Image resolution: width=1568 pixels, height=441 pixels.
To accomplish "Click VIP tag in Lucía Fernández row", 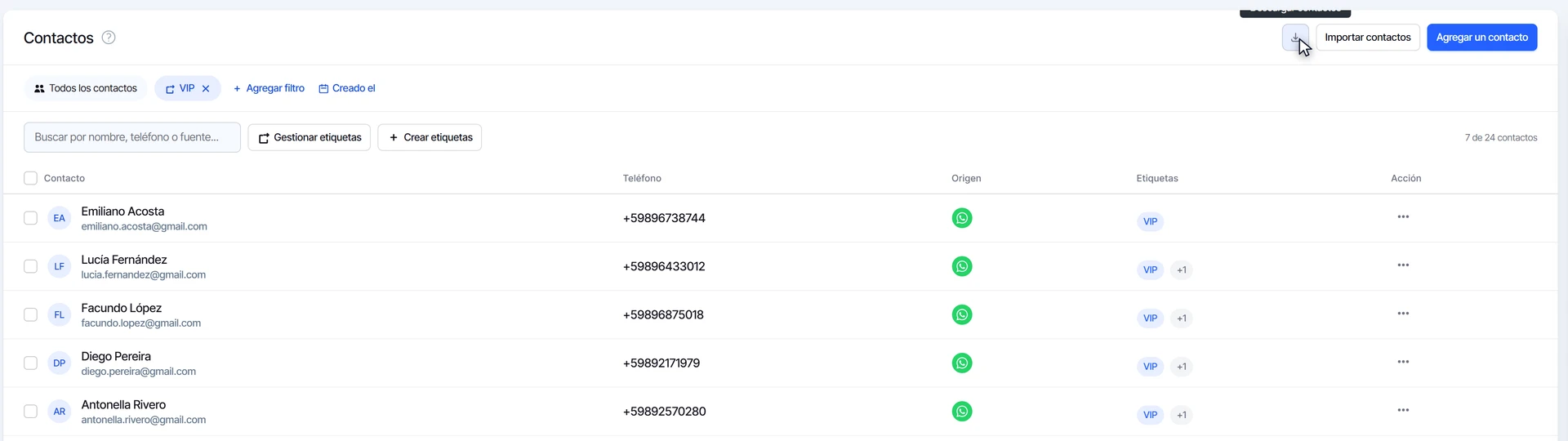I will (x=1150, y=269).
